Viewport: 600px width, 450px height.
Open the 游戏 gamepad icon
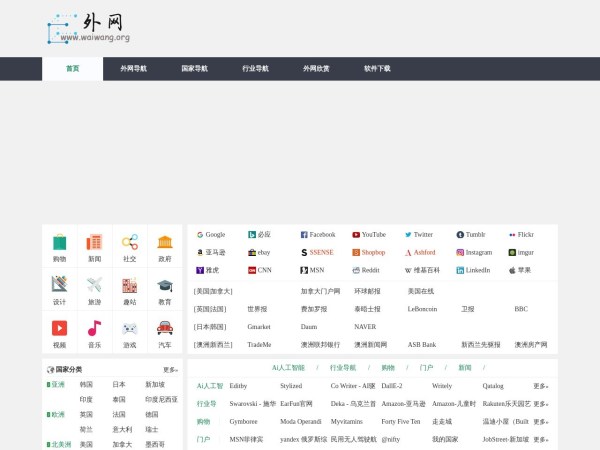tap(129, 328)
